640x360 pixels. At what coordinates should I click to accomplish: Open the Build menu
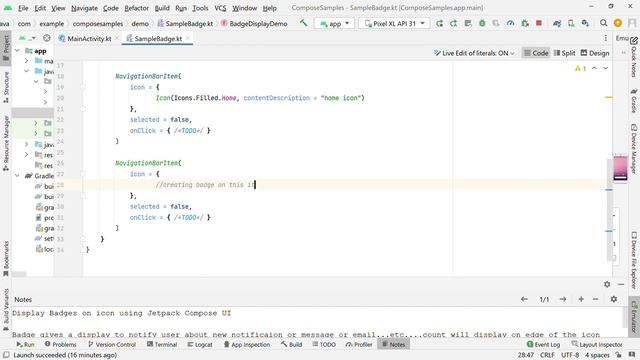click(162, 8)
